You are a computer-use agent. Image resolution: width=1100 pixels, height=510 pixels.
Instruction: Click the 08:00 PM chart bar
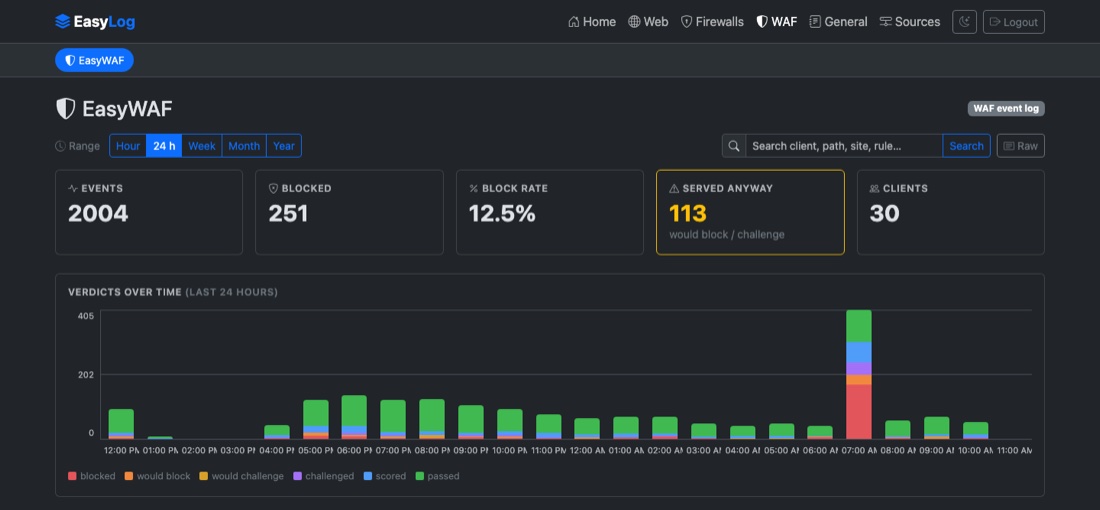click(x=432, y=420)
